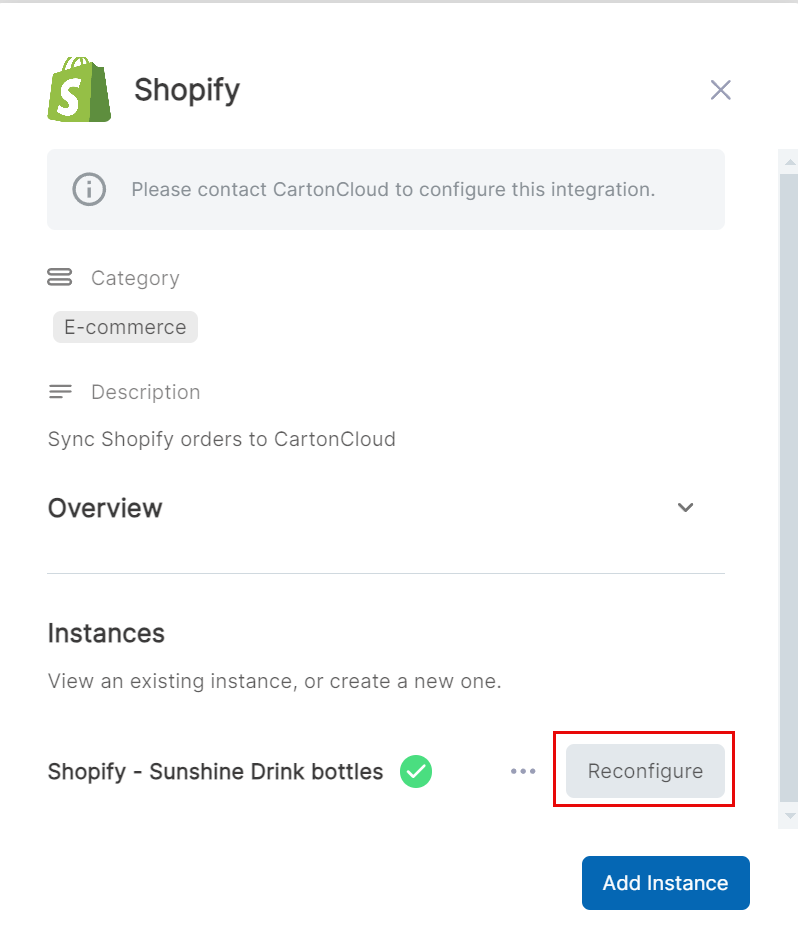Click the Shopify bag logo icon
Screen dimensions: 798x951
coord(78,89)
